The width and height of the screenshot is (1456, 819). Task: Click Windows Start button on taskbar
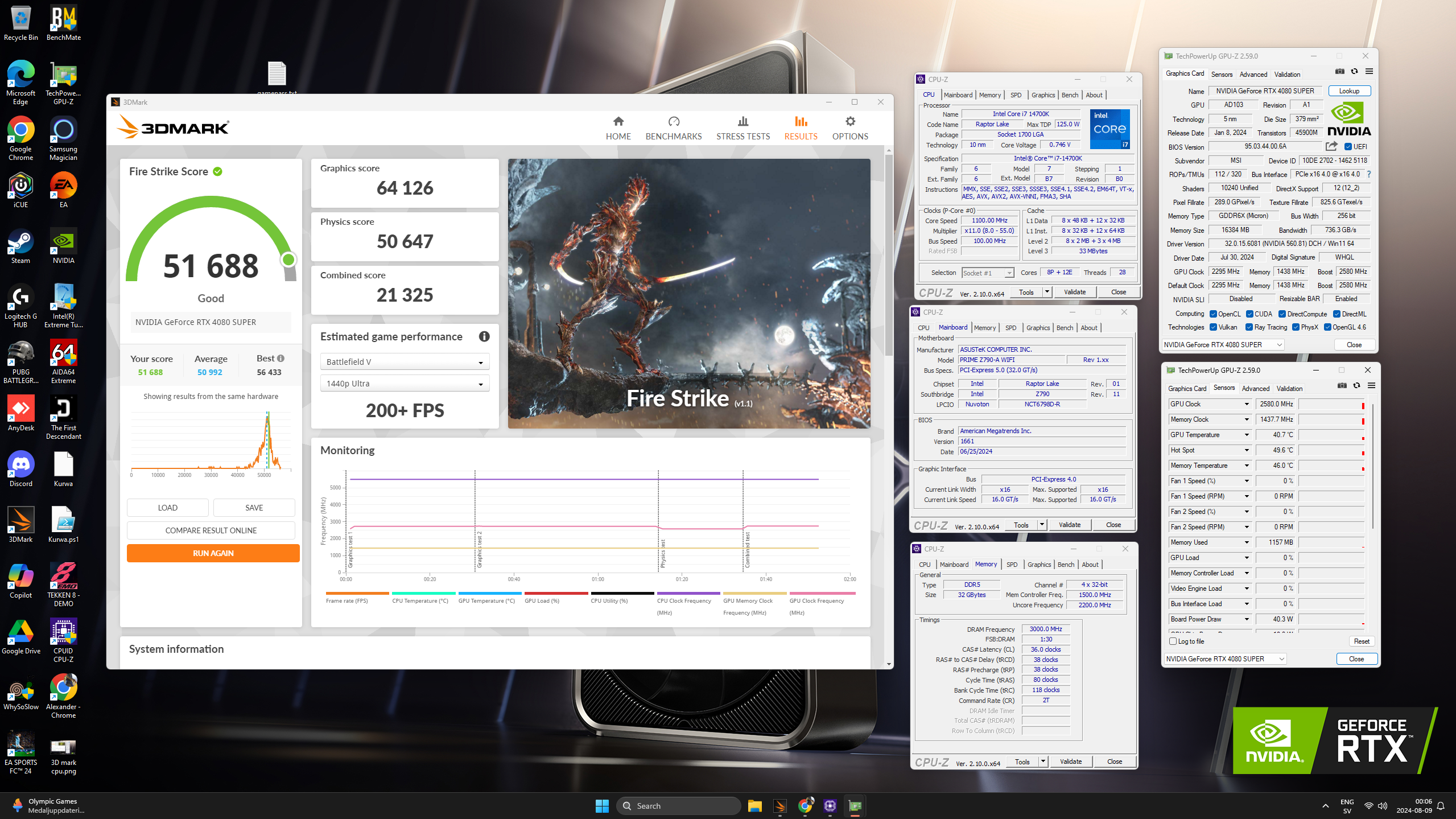pyautogui.click(x=602, y=805)
